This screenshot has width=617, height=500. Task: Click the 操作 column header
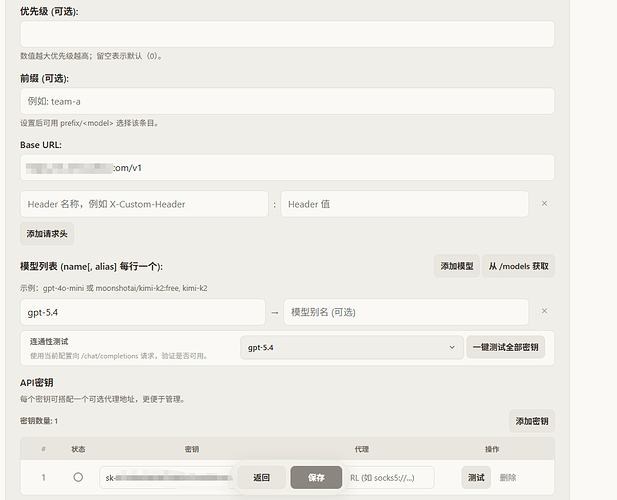click(x=492, y=449)
